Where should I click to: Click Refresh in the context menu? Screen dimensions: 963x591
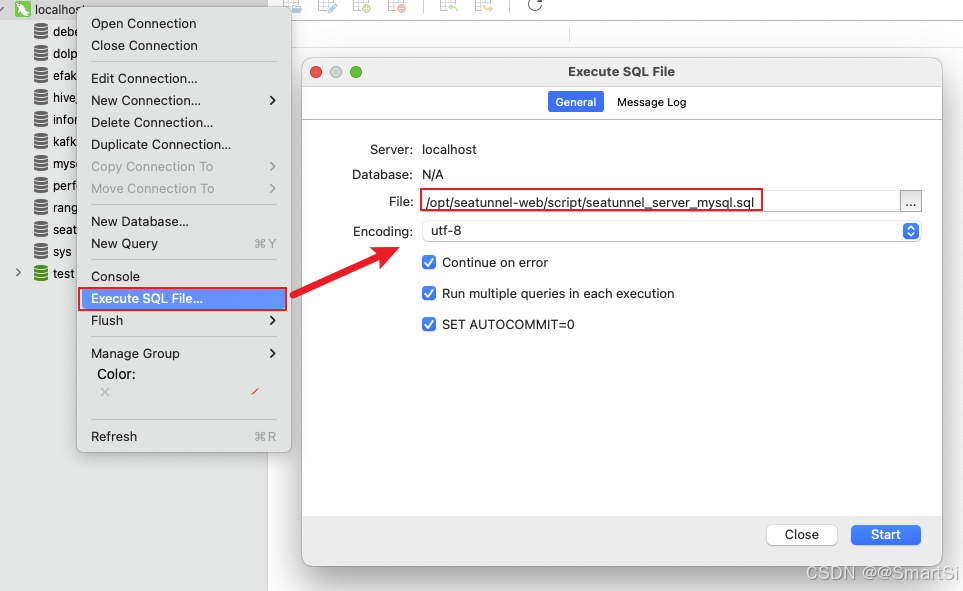tap(114, 436)
